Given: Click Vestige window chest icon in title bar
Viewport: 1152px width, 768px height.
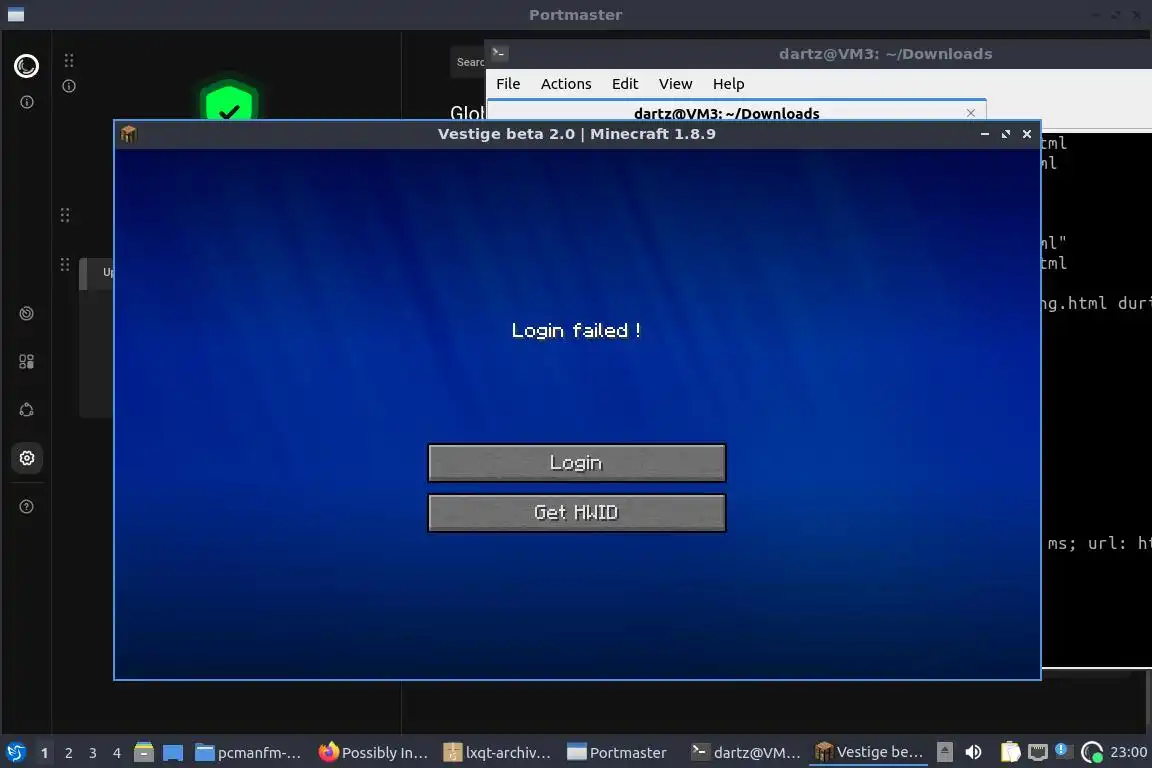Looking at the screenshot, I should pos(129,134).
